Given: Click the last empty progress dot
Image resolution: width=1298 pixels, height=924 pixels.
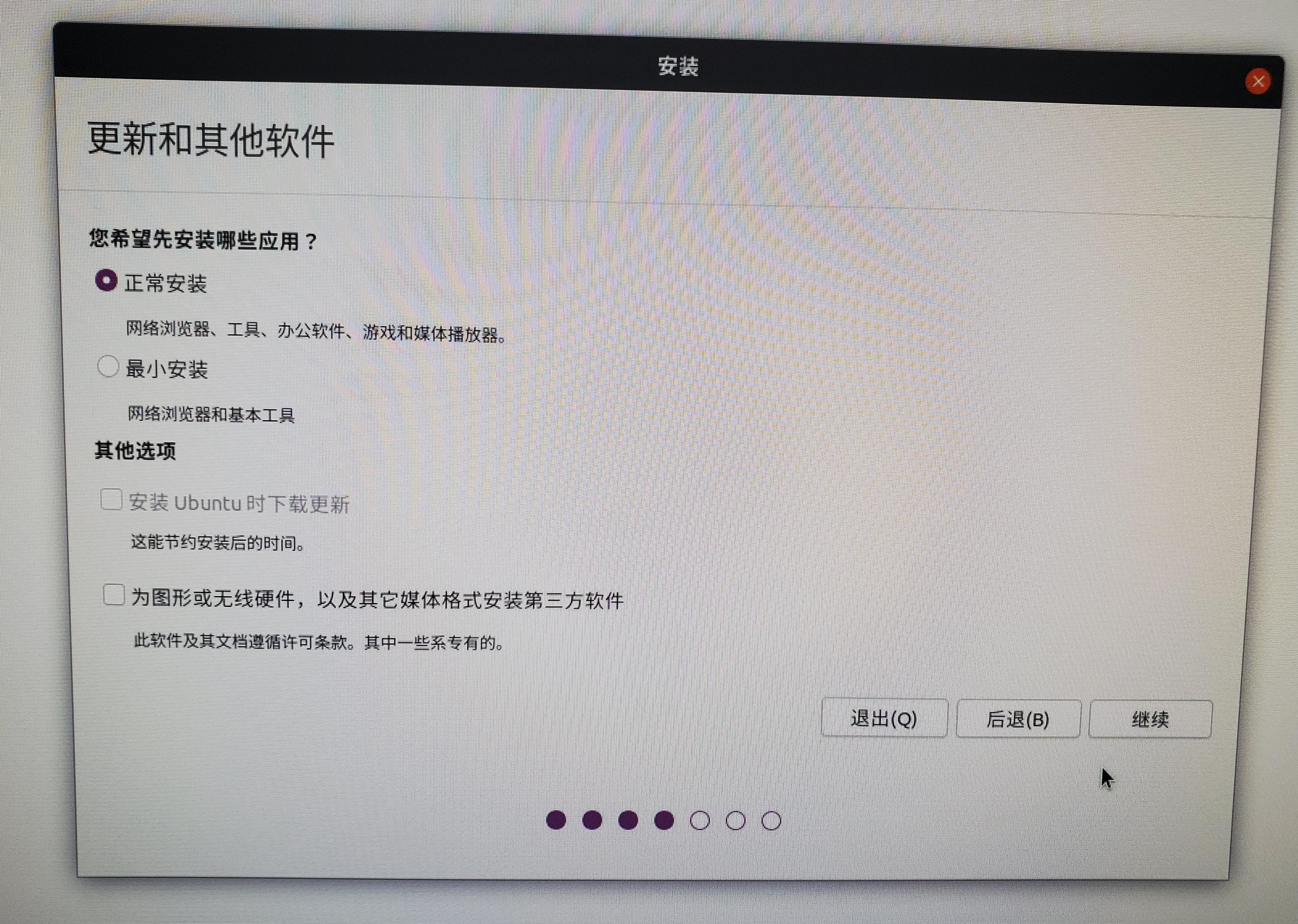Looking at the screenshot, I should point(771,821).
